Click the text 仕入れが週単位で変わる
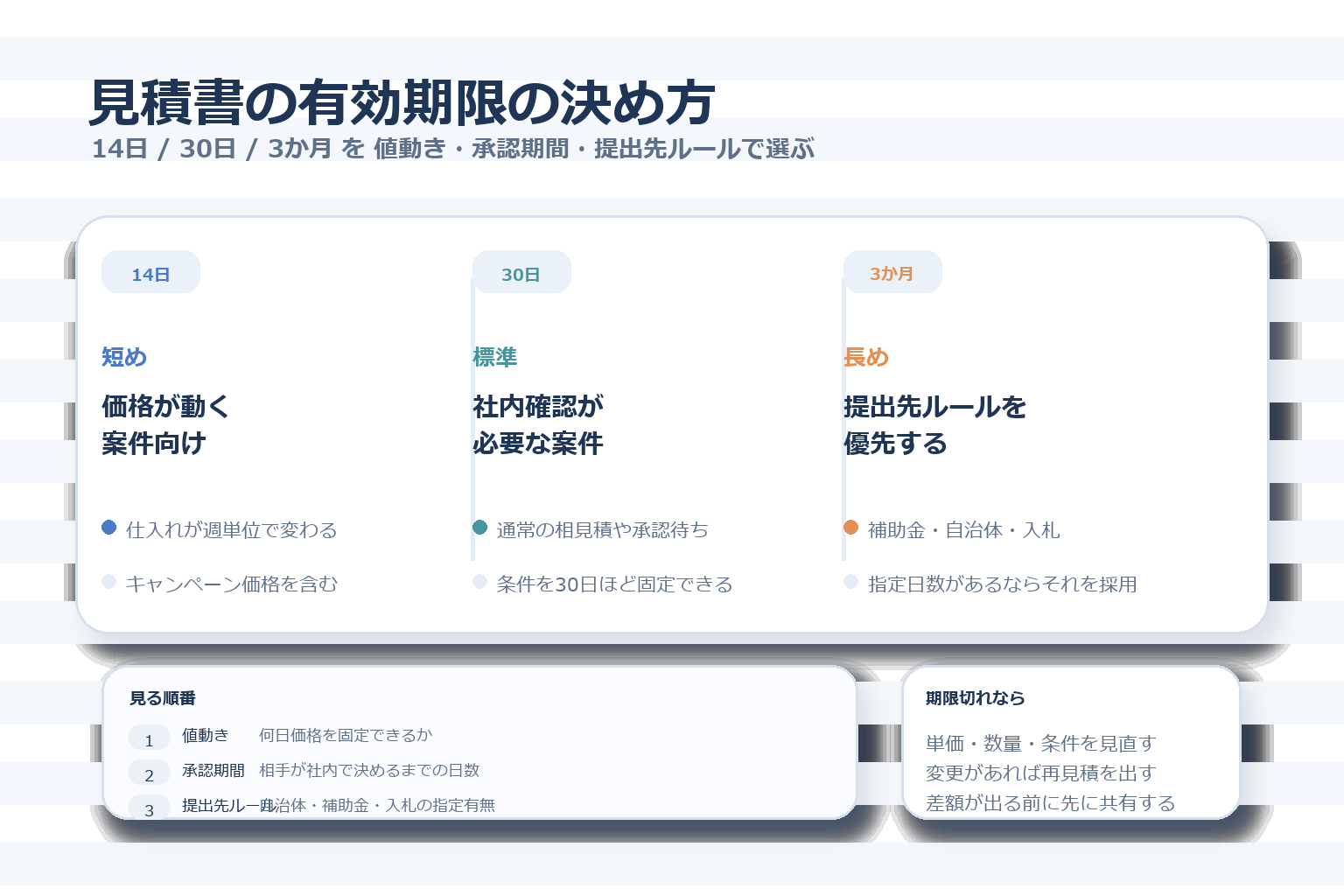 tap(232, 530)
